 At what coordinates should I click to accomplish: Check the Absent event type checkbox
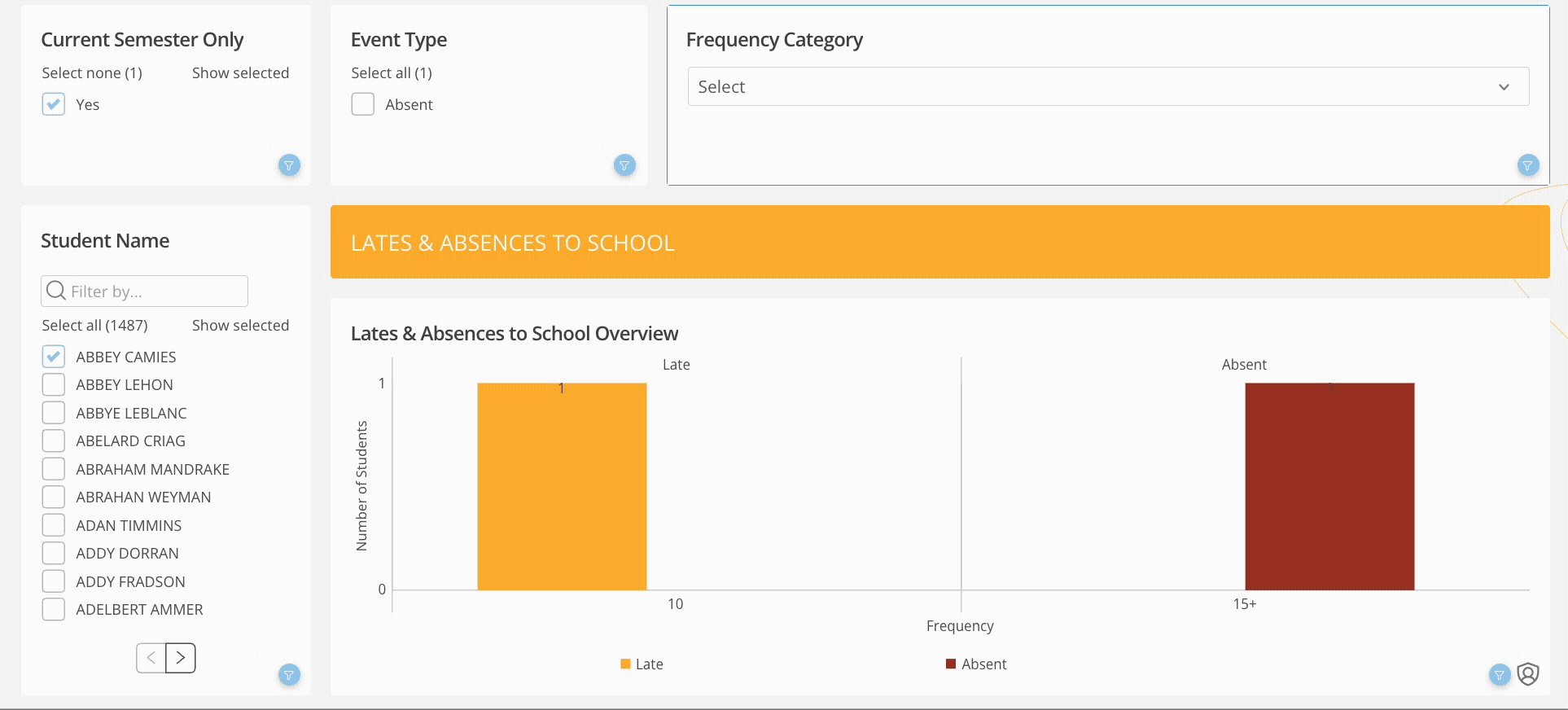pos(363,104)
